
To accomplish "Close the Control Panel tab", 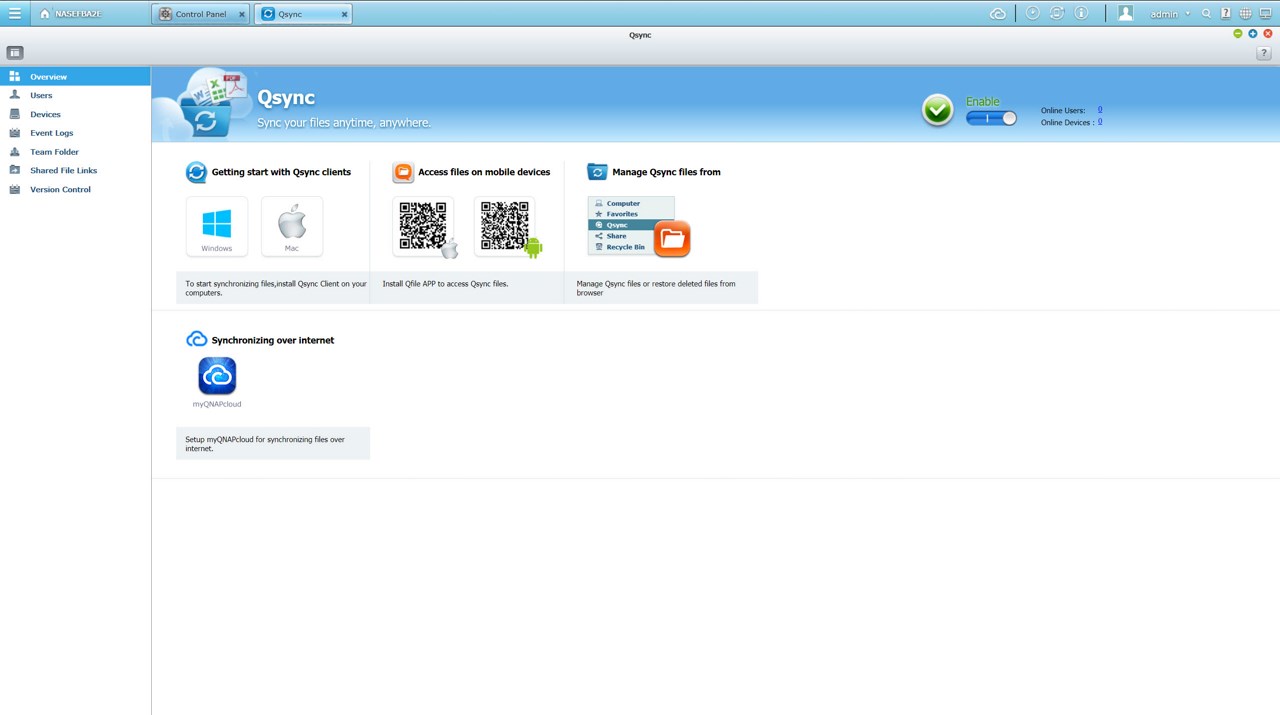I will [242, 15].
